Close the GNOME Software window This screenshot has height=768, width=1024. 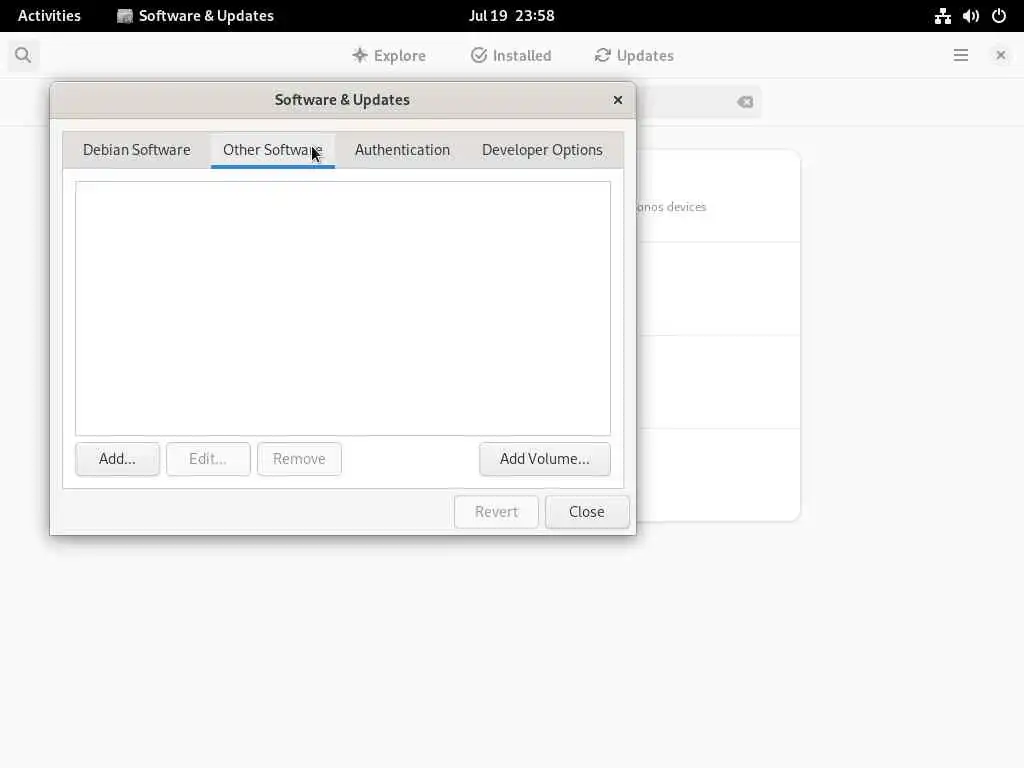coord(1000,55)
